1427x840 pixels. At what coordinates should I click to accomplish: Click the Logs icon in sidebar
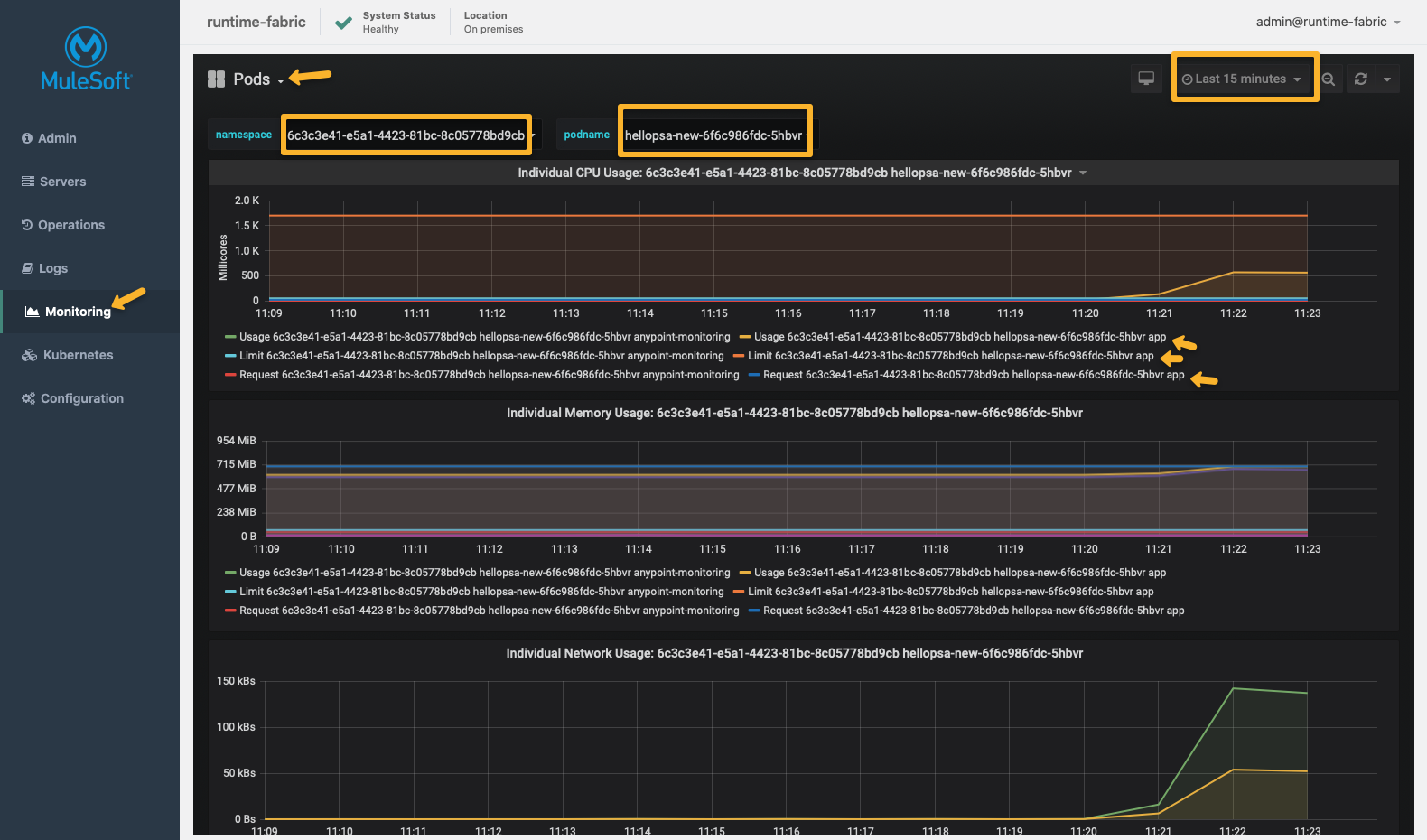pyautogui.click(x=28, y=268)
